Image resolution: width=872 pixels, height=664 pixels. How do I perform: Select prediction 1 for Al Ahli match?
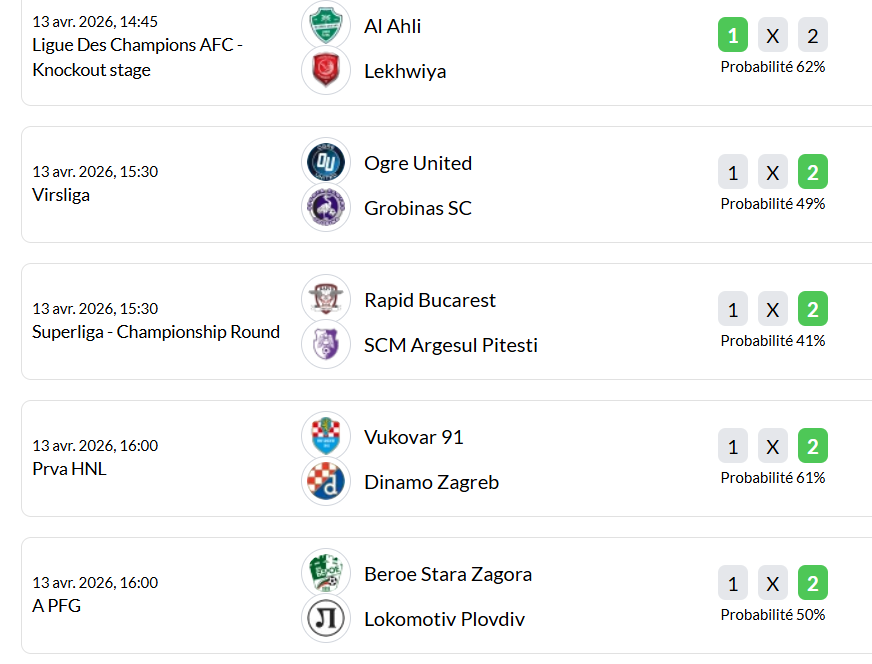[733, 36]
